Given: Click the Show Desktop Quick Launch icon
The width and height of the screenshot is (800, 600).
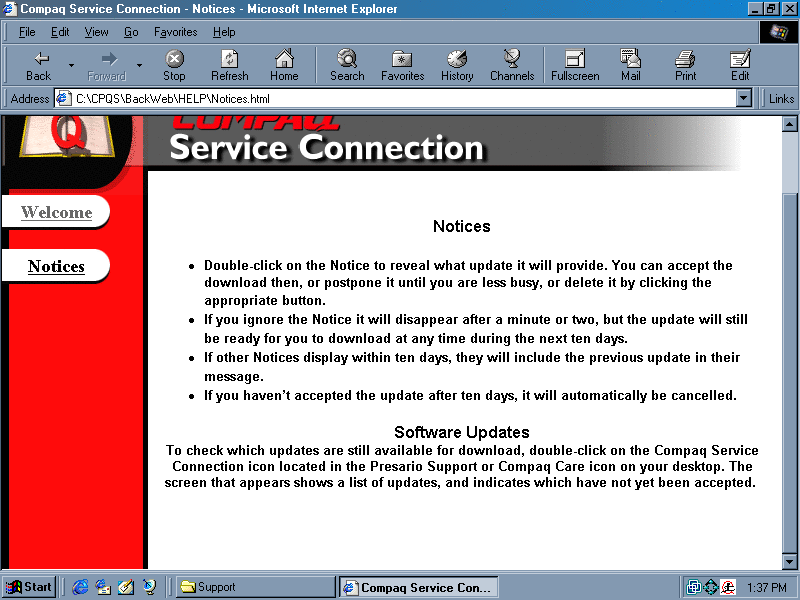Looking at the screenshot, I should [126, 587].
